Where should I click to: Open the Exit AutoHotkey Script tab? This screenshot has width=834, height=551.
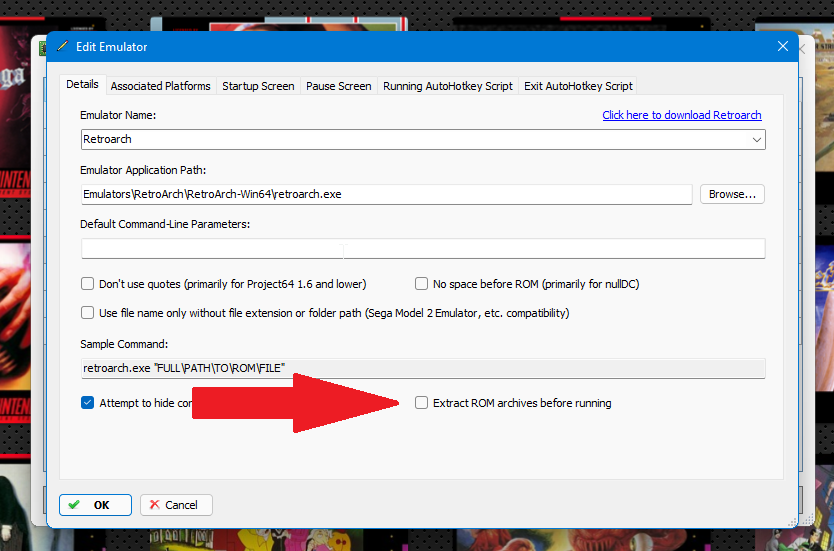pos(578,86)
